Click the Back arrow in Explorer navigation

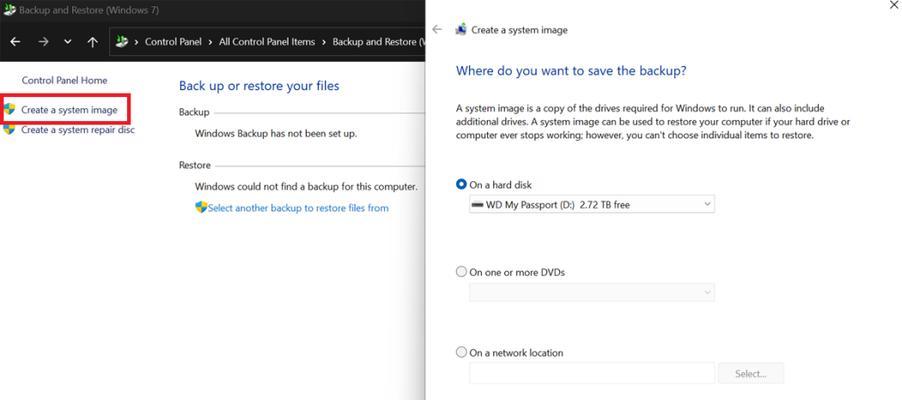point(16,42)
